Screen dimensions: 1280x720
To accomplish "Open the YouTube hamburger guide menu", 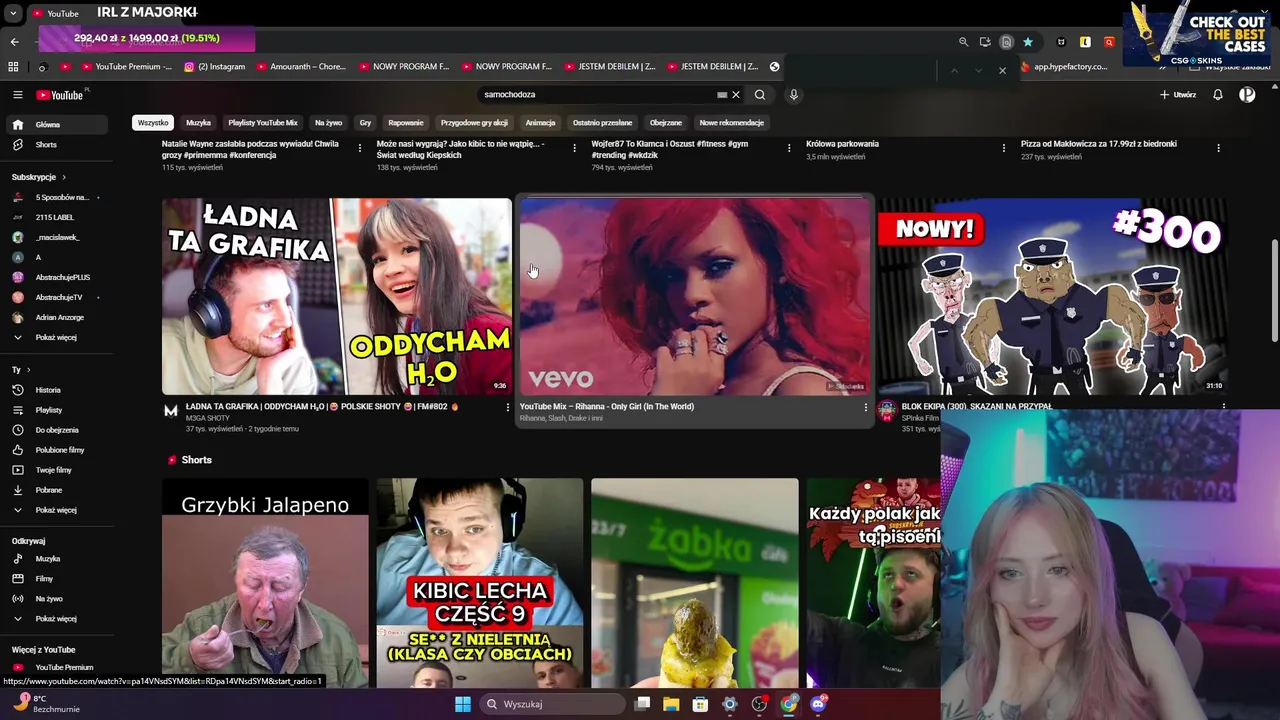I will point(17,95).
